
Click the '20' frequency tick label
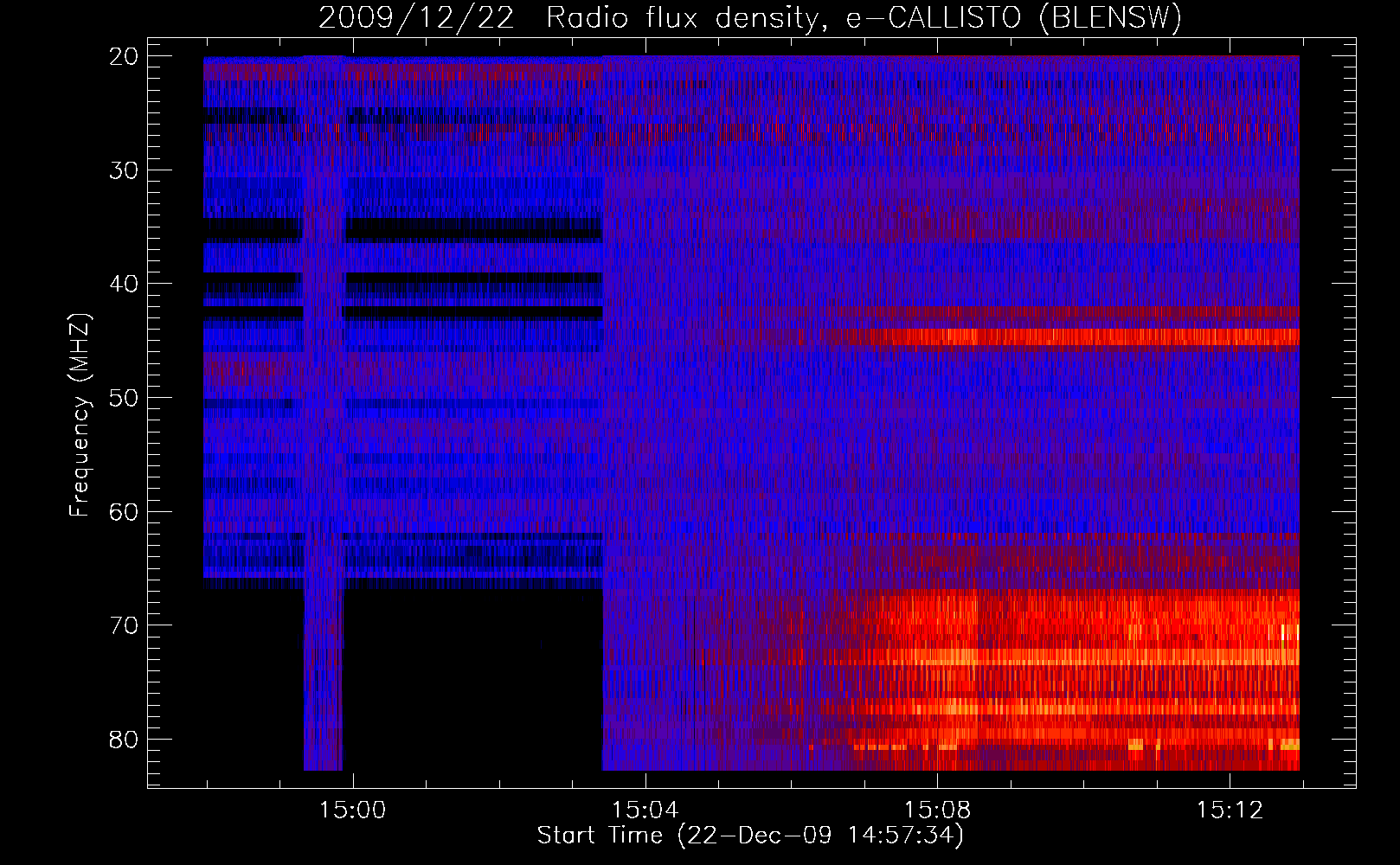coord(124,56)
